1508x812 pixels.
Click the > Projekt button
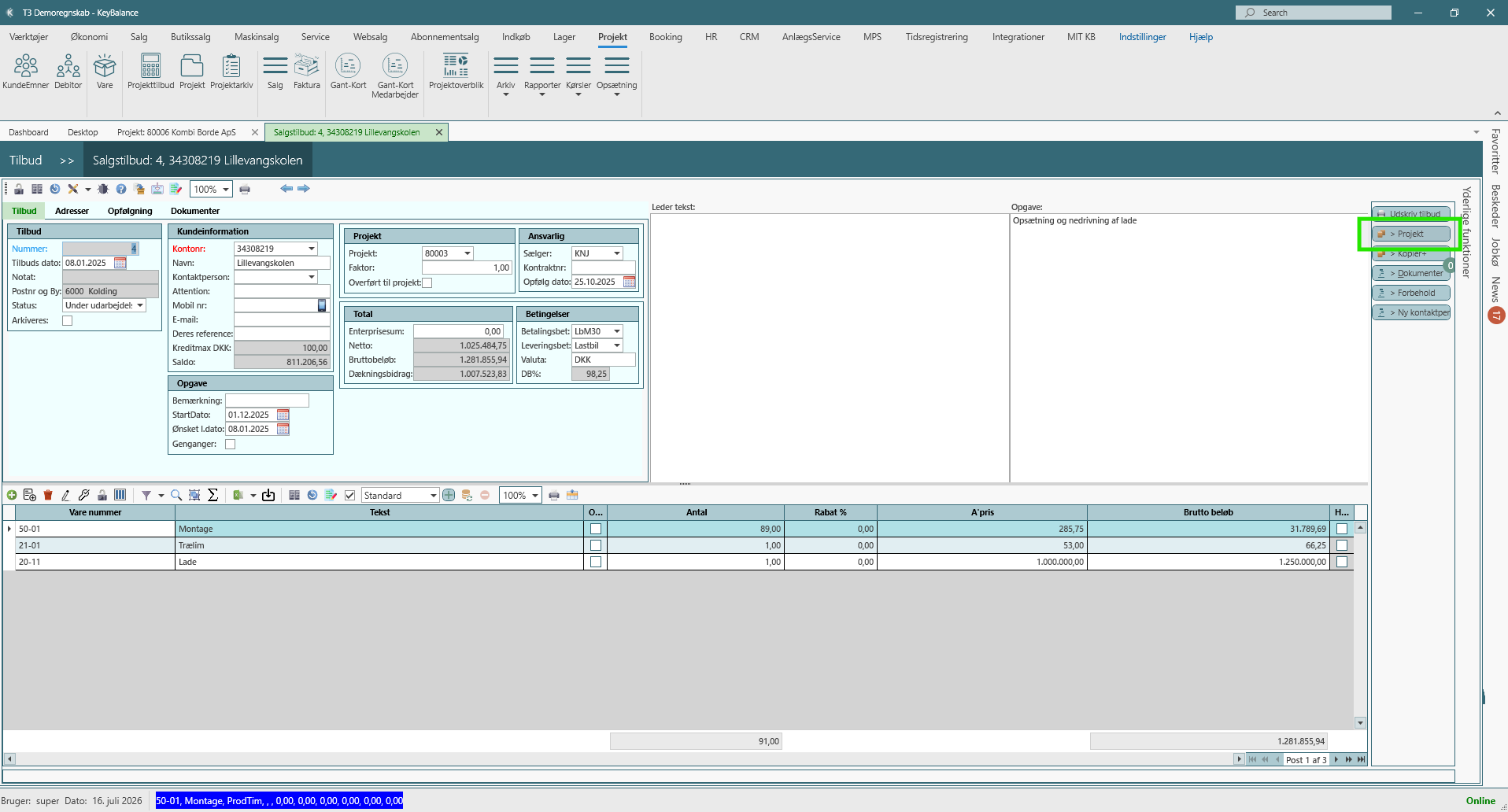1410,234
